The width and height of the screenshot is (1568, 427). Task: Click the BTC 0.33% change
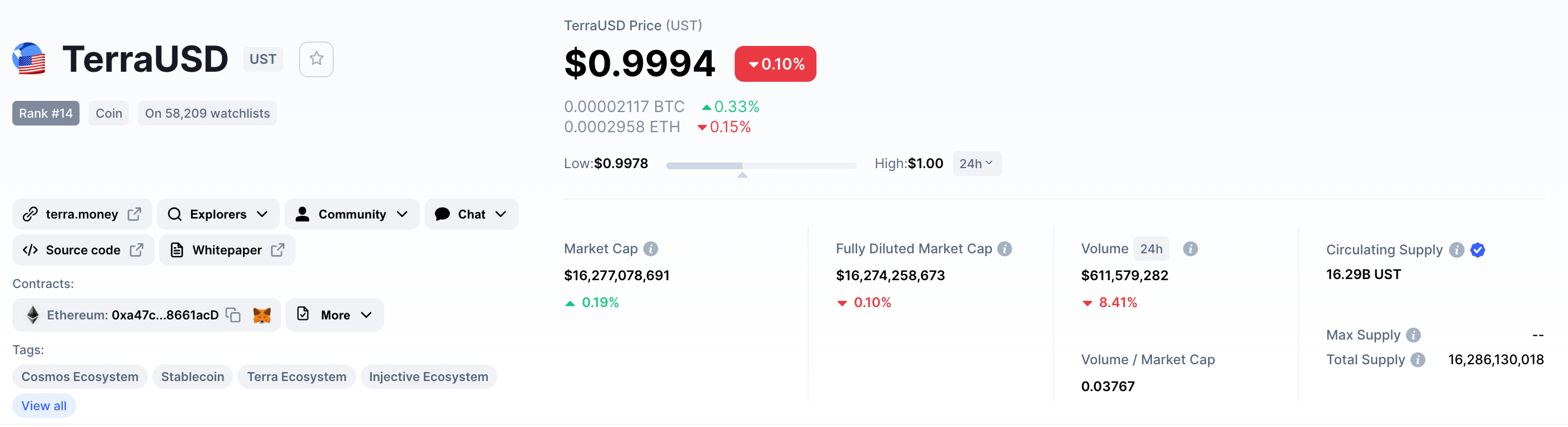click(731, 106)
